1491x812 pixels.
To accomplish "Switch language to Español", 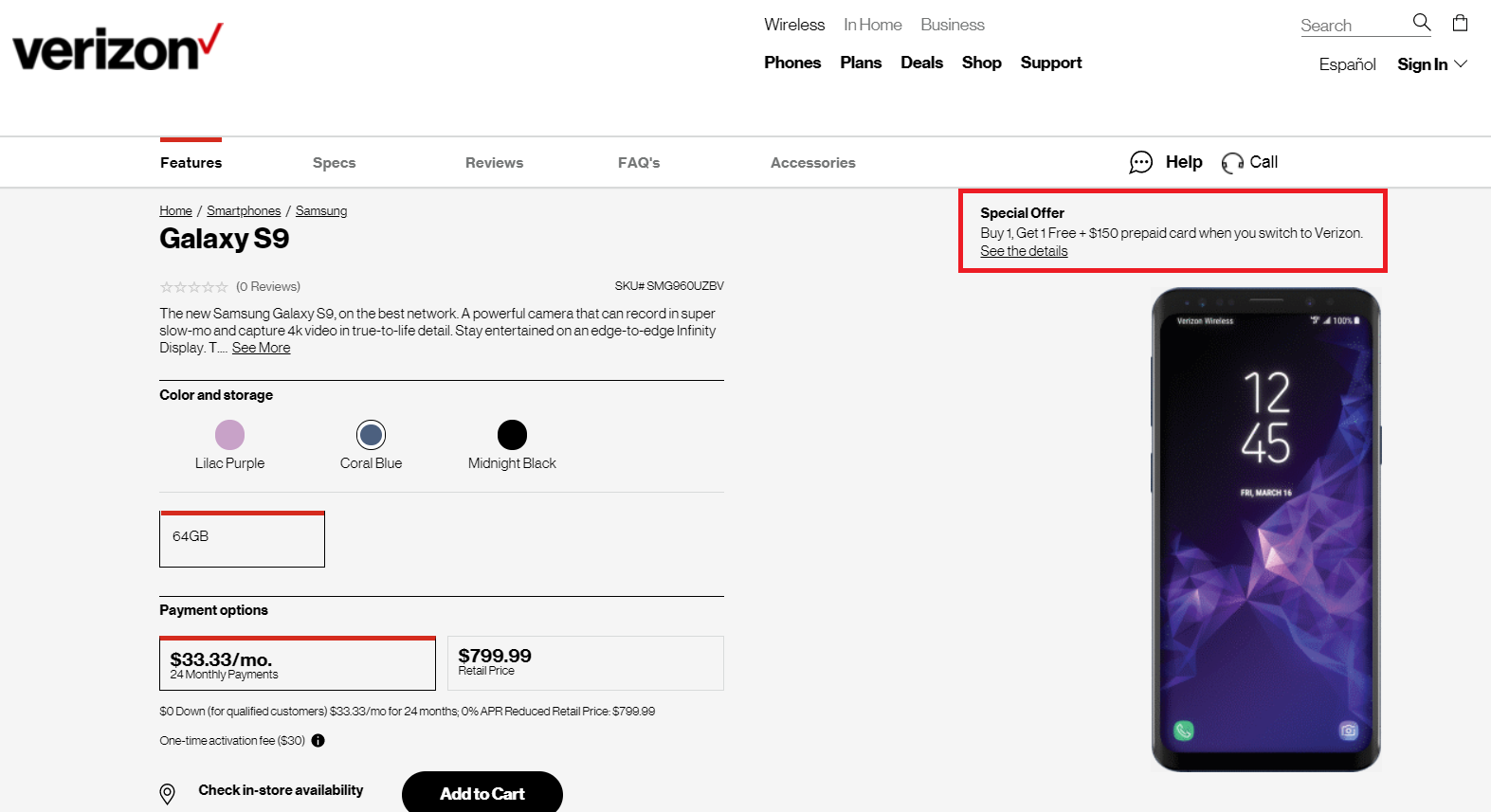I will tap(1347, 64).
